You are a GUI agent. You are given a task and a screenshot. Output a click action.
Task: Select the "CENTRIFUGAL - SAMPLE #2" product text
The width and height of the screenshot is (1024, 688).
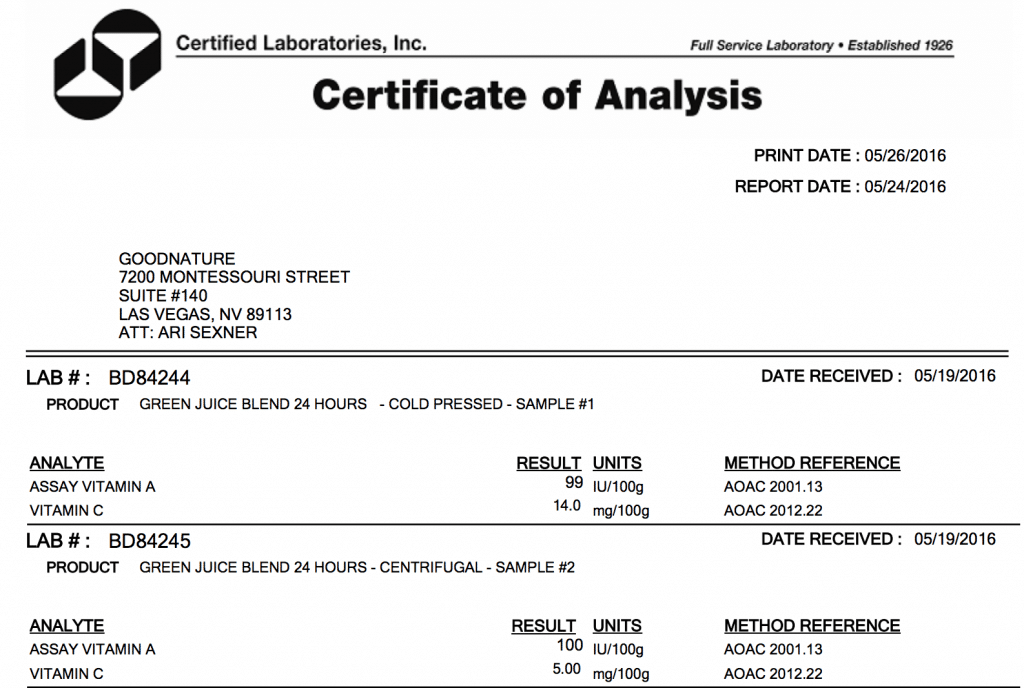(x=477, y=567)
